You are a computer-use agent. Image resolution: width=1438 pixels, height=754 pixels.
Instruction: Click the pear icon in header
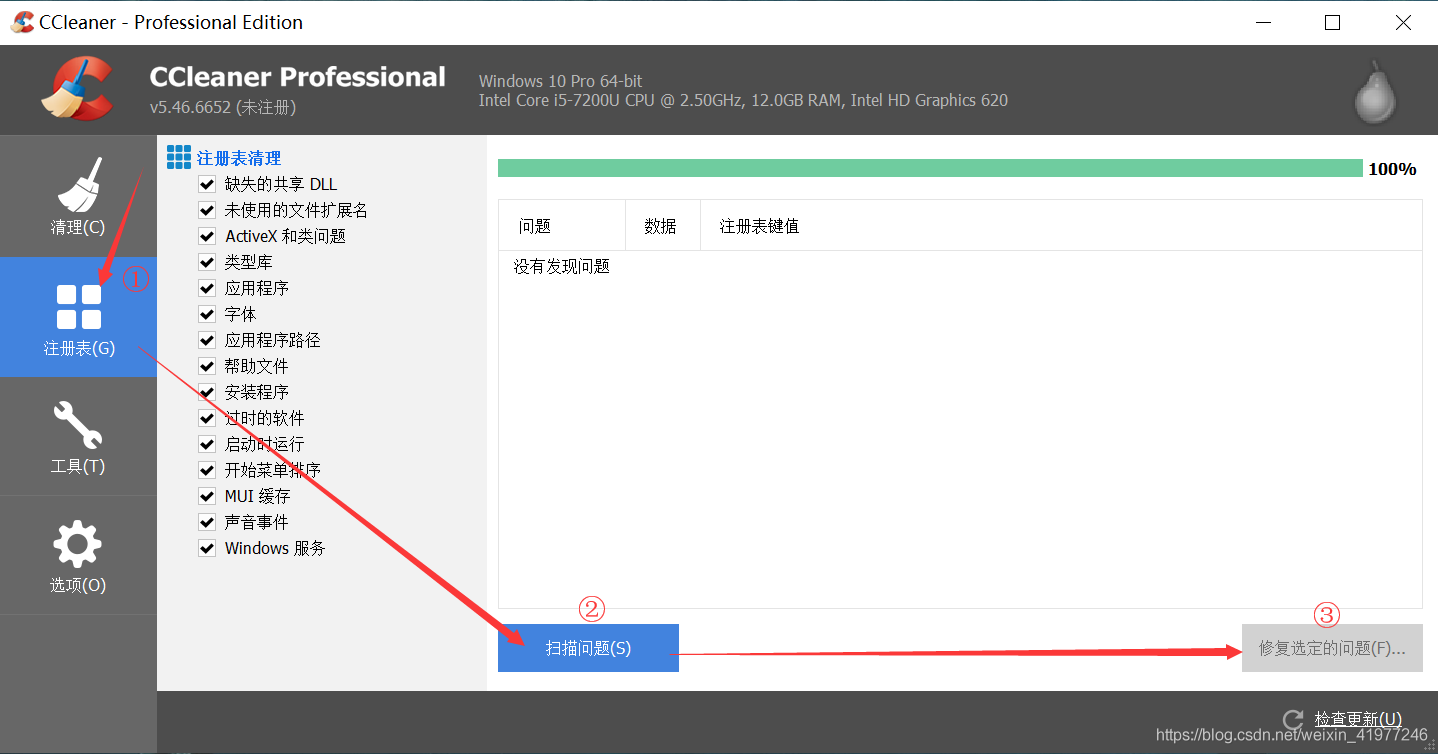pyautogui.click(x=1375, y=92)
